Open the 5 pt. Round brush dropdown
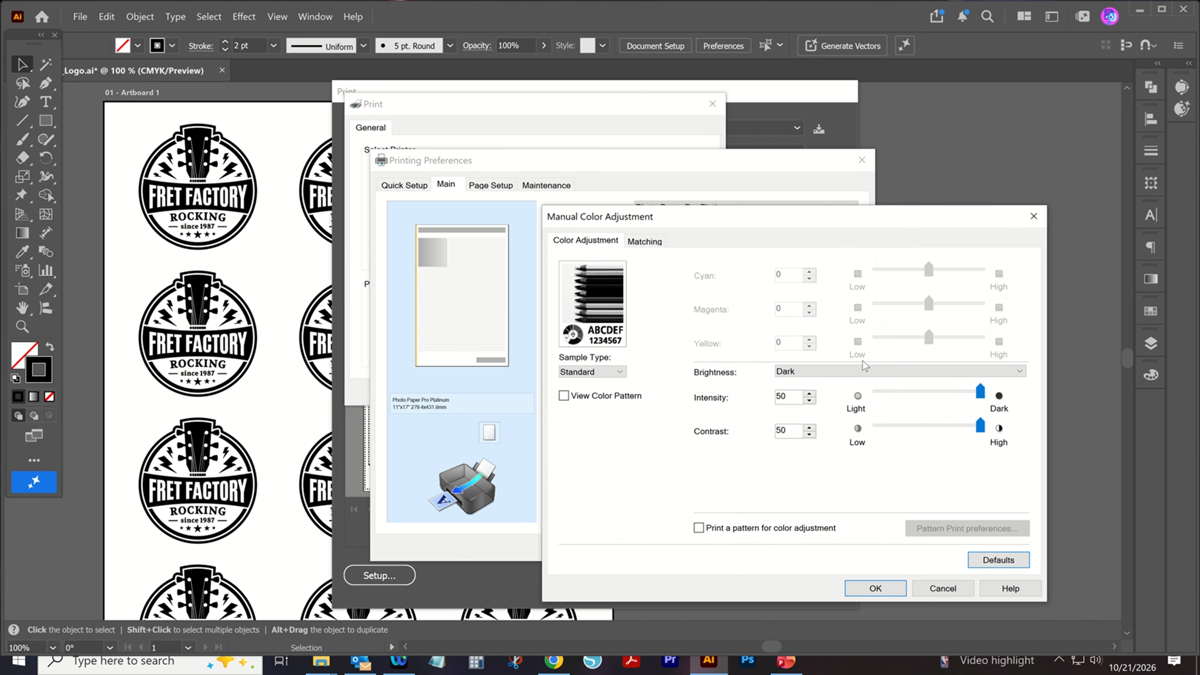 [450, 46]
